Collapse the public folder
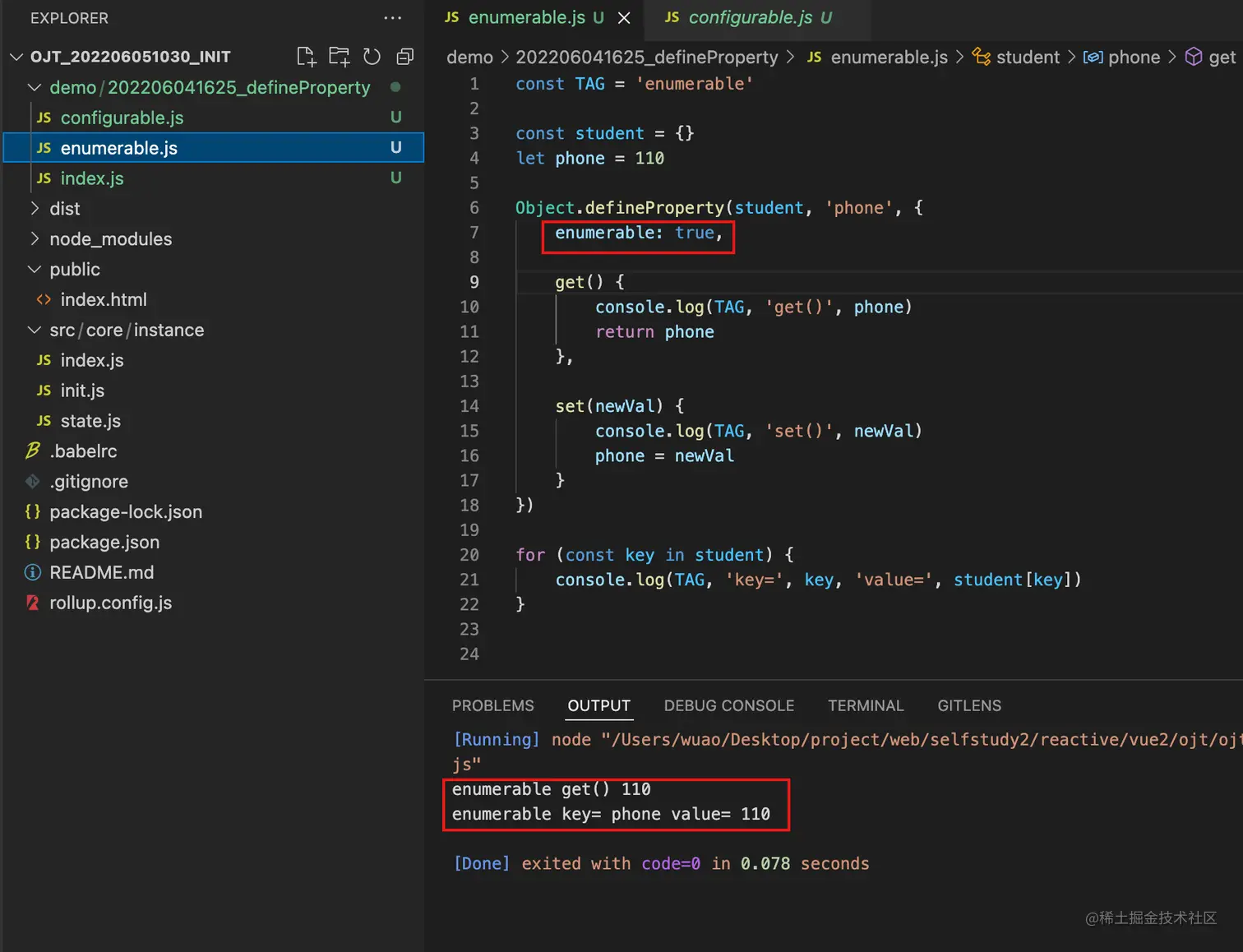This screenshot has width=1243, height=952. tap(214, 270)
